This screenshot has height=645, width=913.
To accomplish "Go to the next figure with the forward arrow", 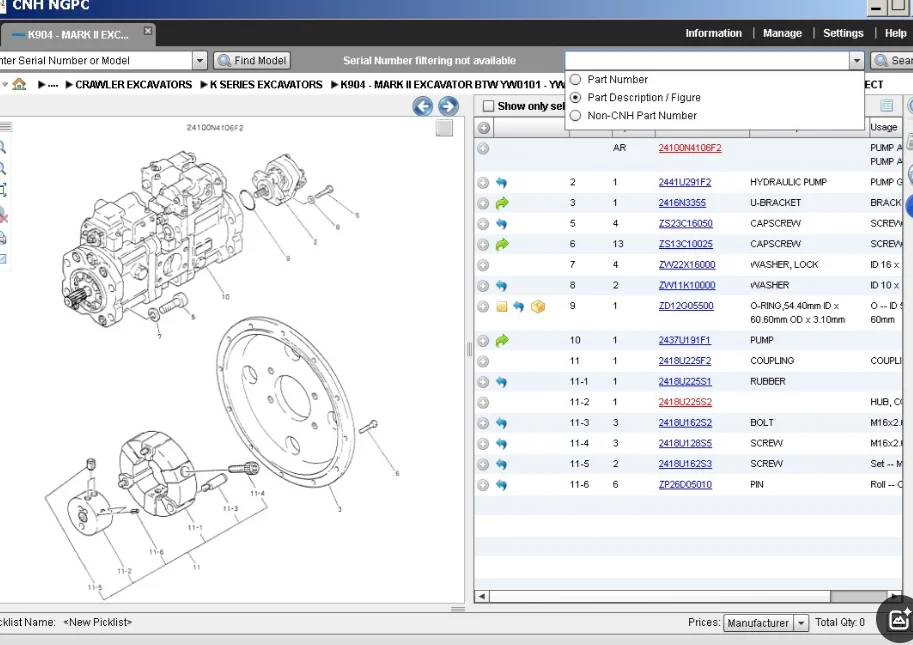I will point(448,107).
